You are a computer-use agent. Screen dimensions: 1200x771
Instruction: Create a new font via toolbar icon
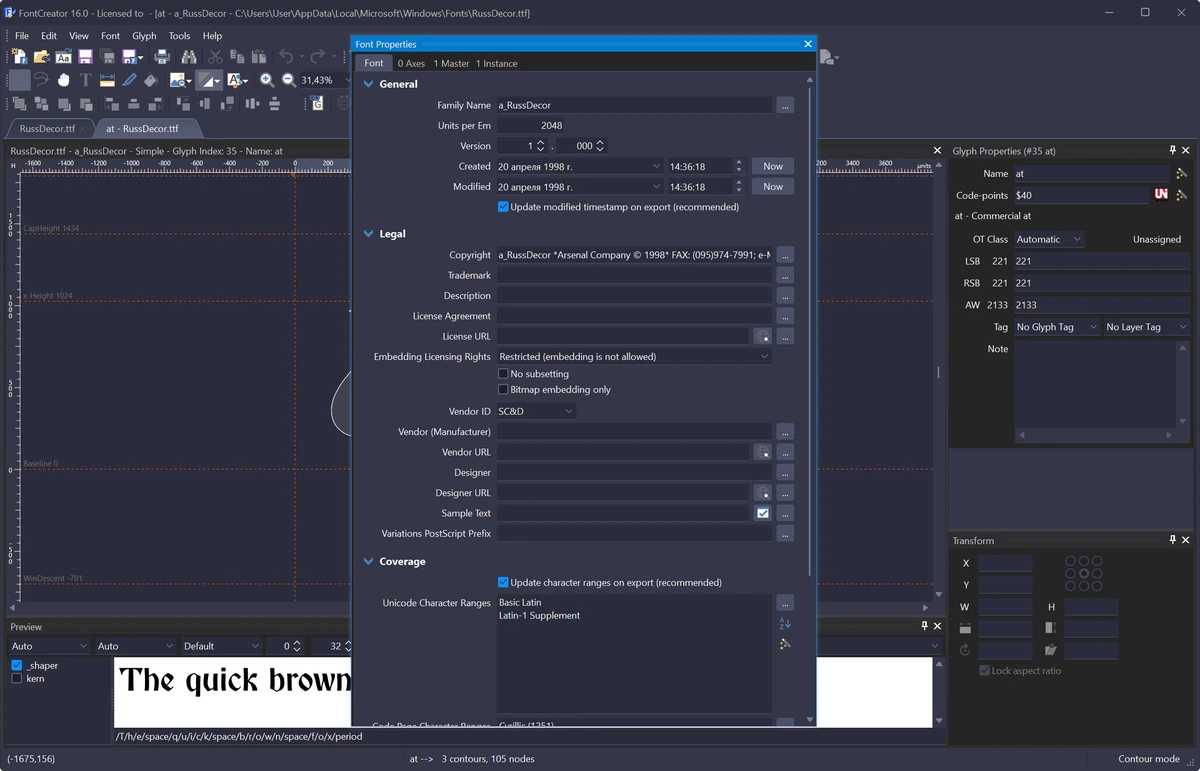pyautogui.click(x=19, y=57)
